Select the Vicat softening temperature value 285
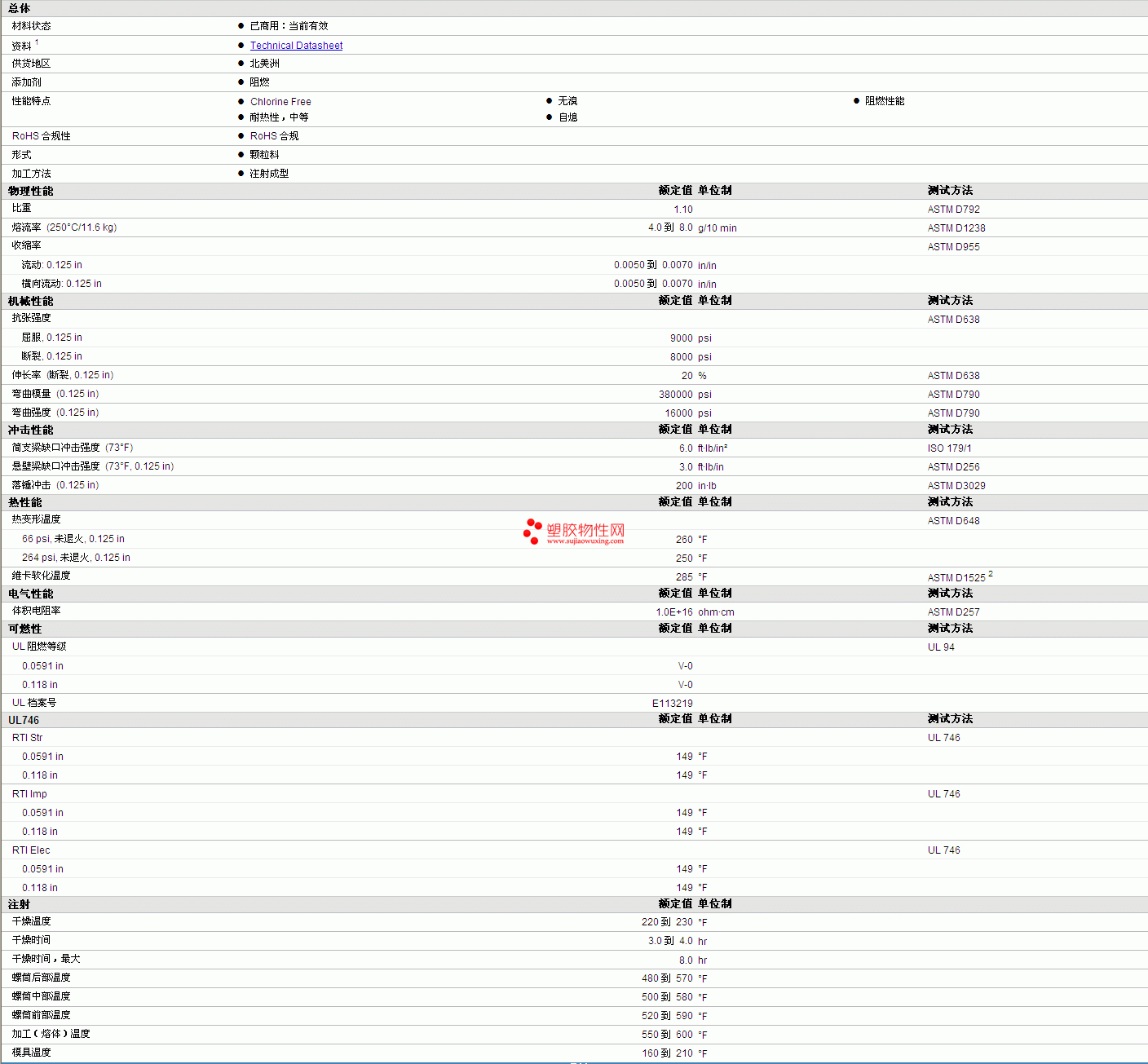1148x1064 pixels. click(x=684, y=577)
